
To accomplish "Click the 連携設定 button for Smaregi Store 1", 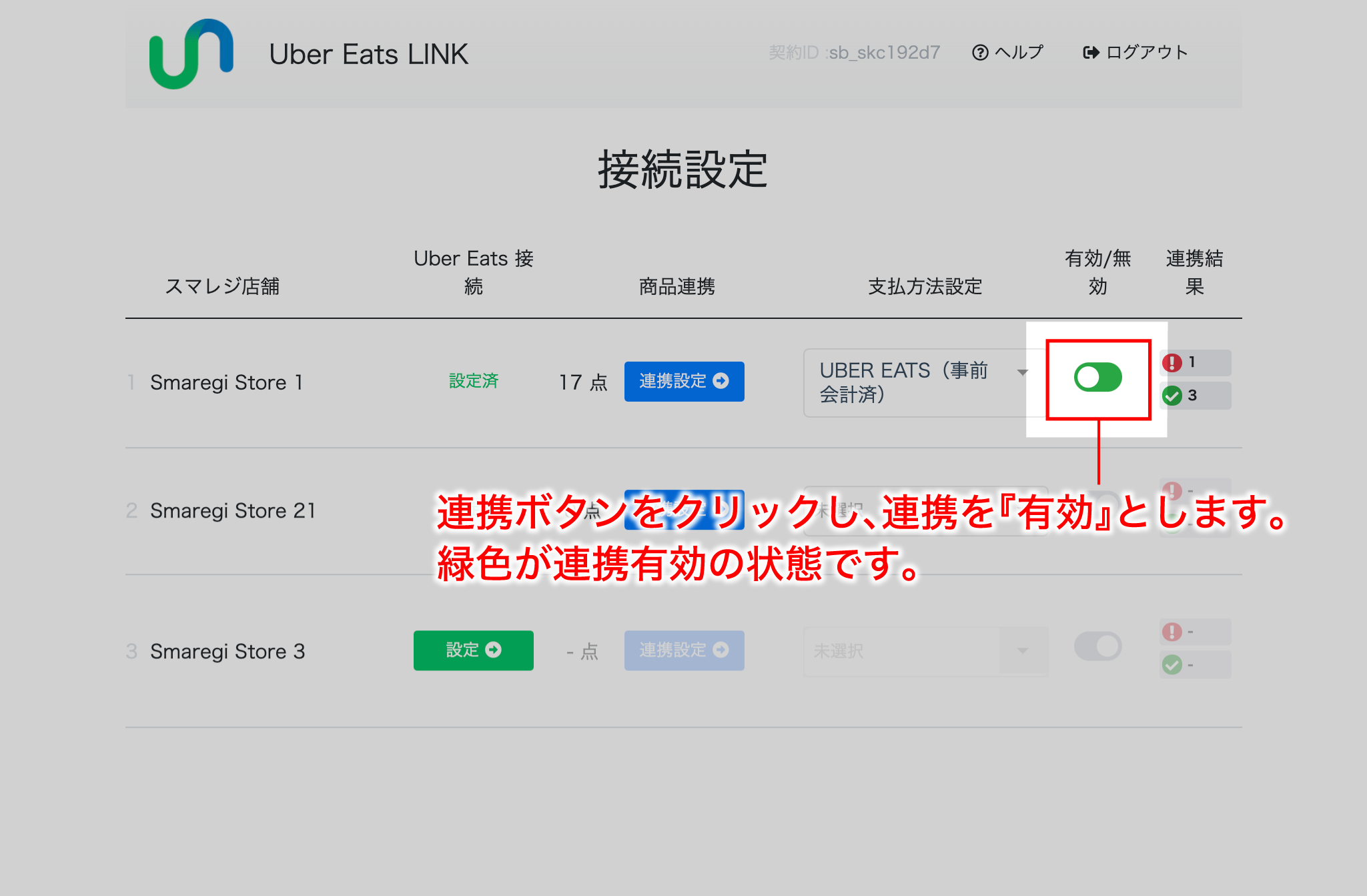I will tap(684, 382).
